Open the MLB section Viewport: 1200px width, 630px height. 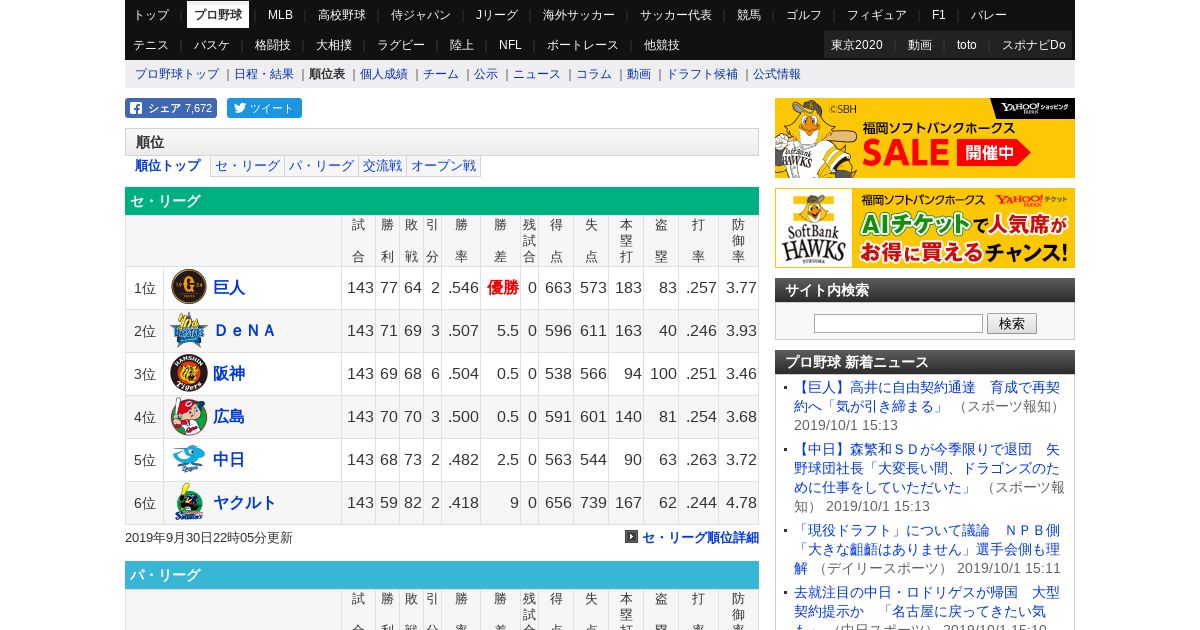coord(280,15)
